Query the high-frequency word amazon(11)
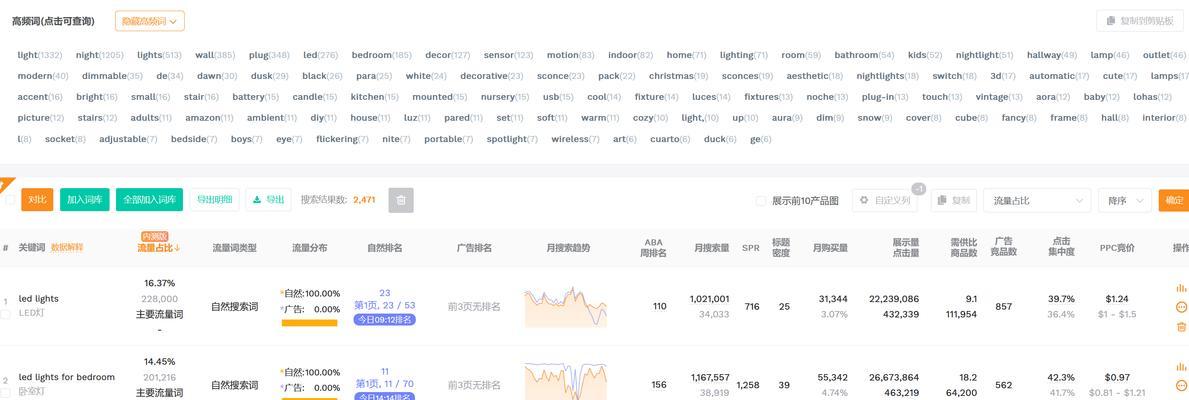This screenshot has height=400, width=1189. (209, 118)
